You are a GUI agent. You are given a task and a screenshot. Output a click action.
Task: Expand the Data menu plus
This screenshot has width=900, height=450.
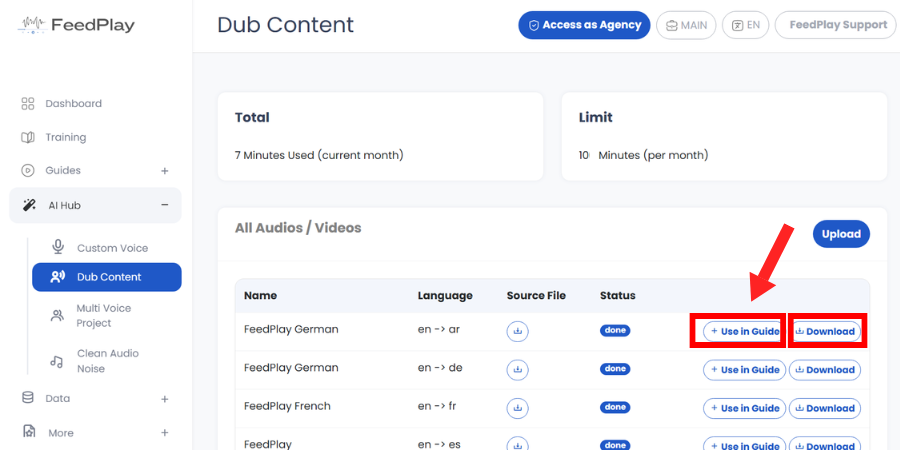165,399
